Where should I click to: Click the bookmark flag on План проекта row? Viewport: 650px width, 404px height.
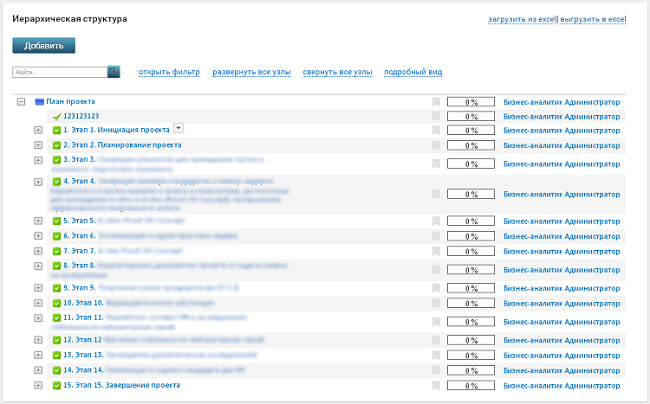pyautogui.click(x=436, y=102)
